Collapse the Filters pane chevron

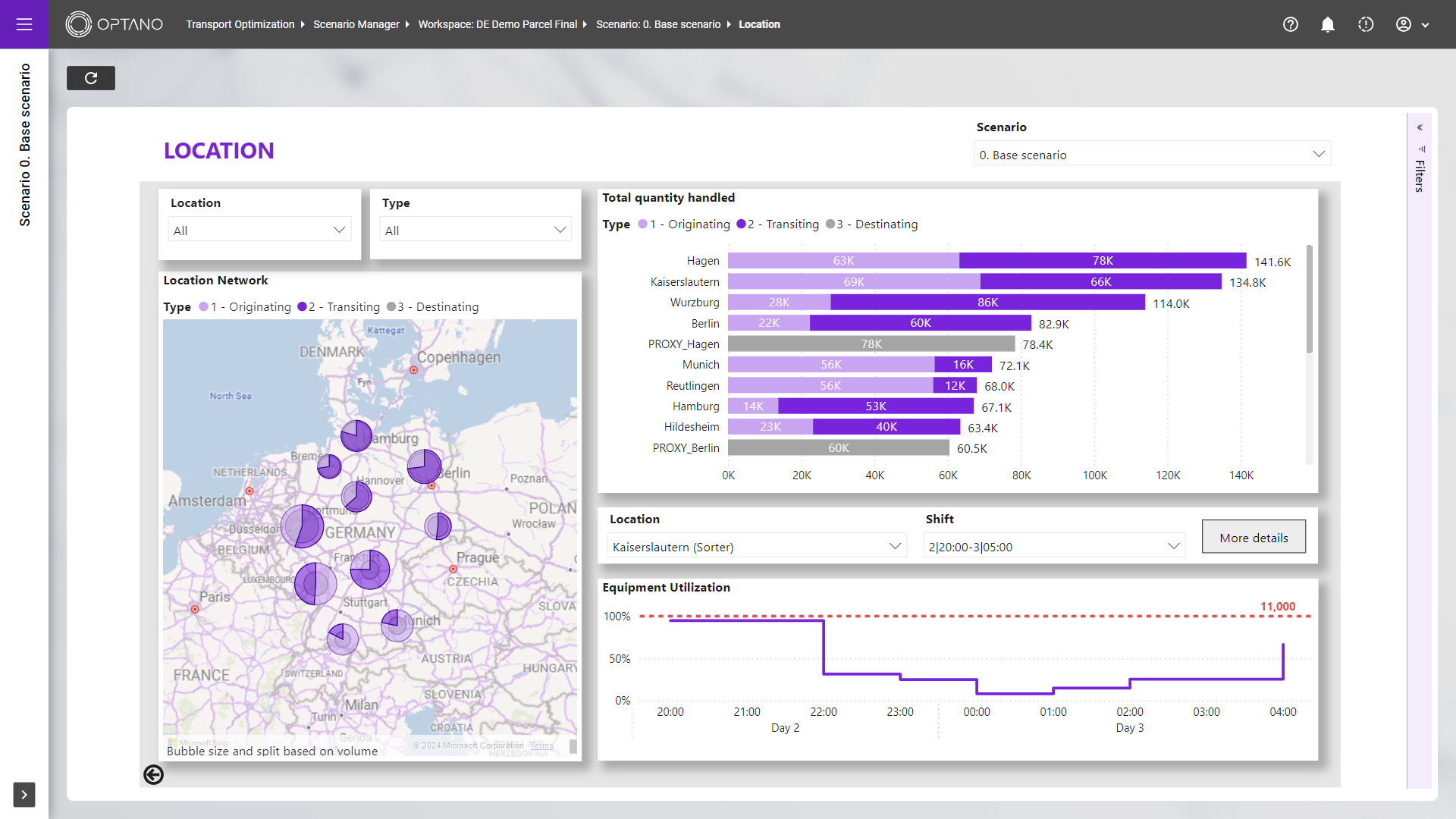point(1420,127)
